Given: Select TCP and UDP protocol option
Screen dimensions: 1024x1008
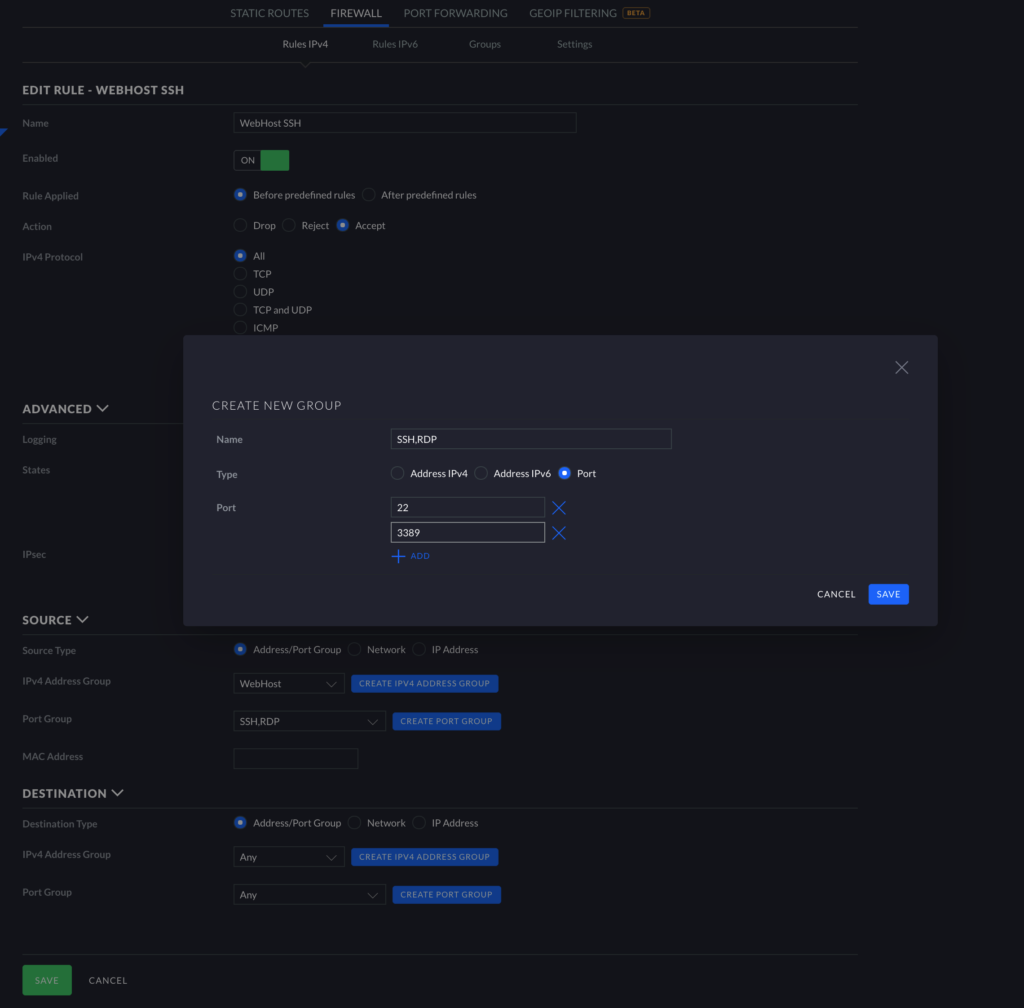Looking at the screenshot, I should coord(240,310).
